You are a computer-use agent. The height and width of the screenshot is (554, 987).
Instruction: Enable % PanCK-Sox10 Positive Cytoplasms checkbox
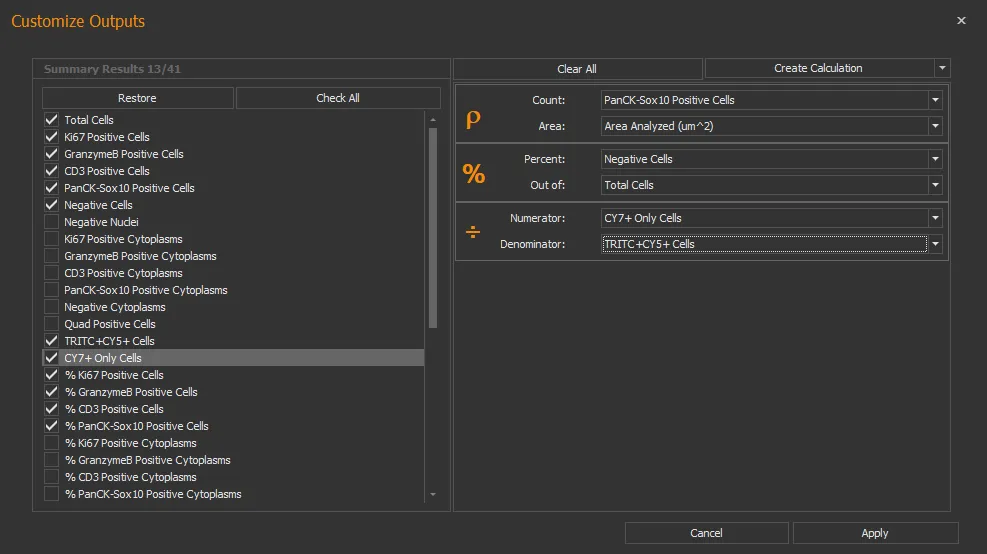(x=52, y=494)
